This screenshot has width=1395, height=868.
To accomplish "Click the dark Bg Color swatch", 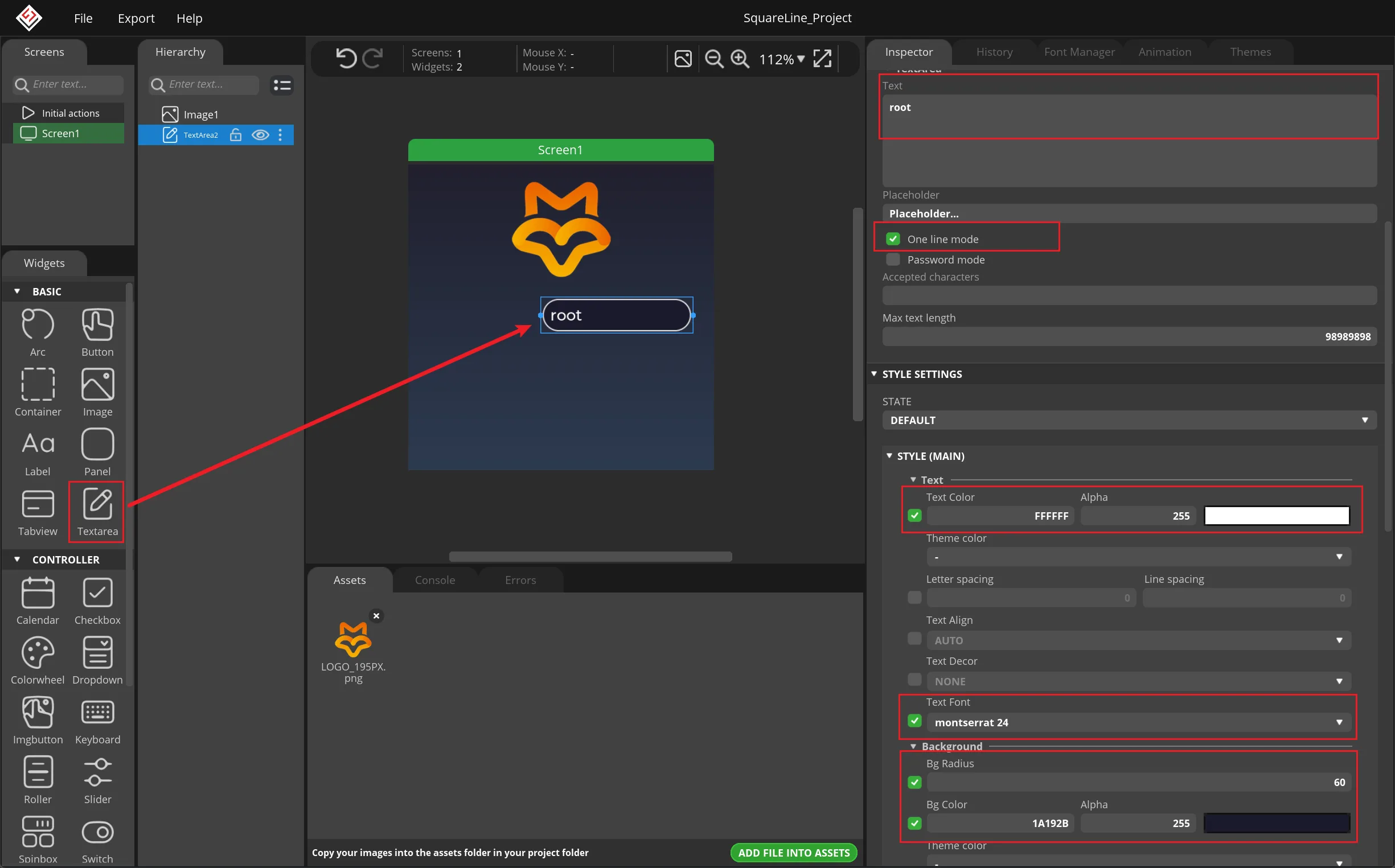I will click(x=1277, y=823).
